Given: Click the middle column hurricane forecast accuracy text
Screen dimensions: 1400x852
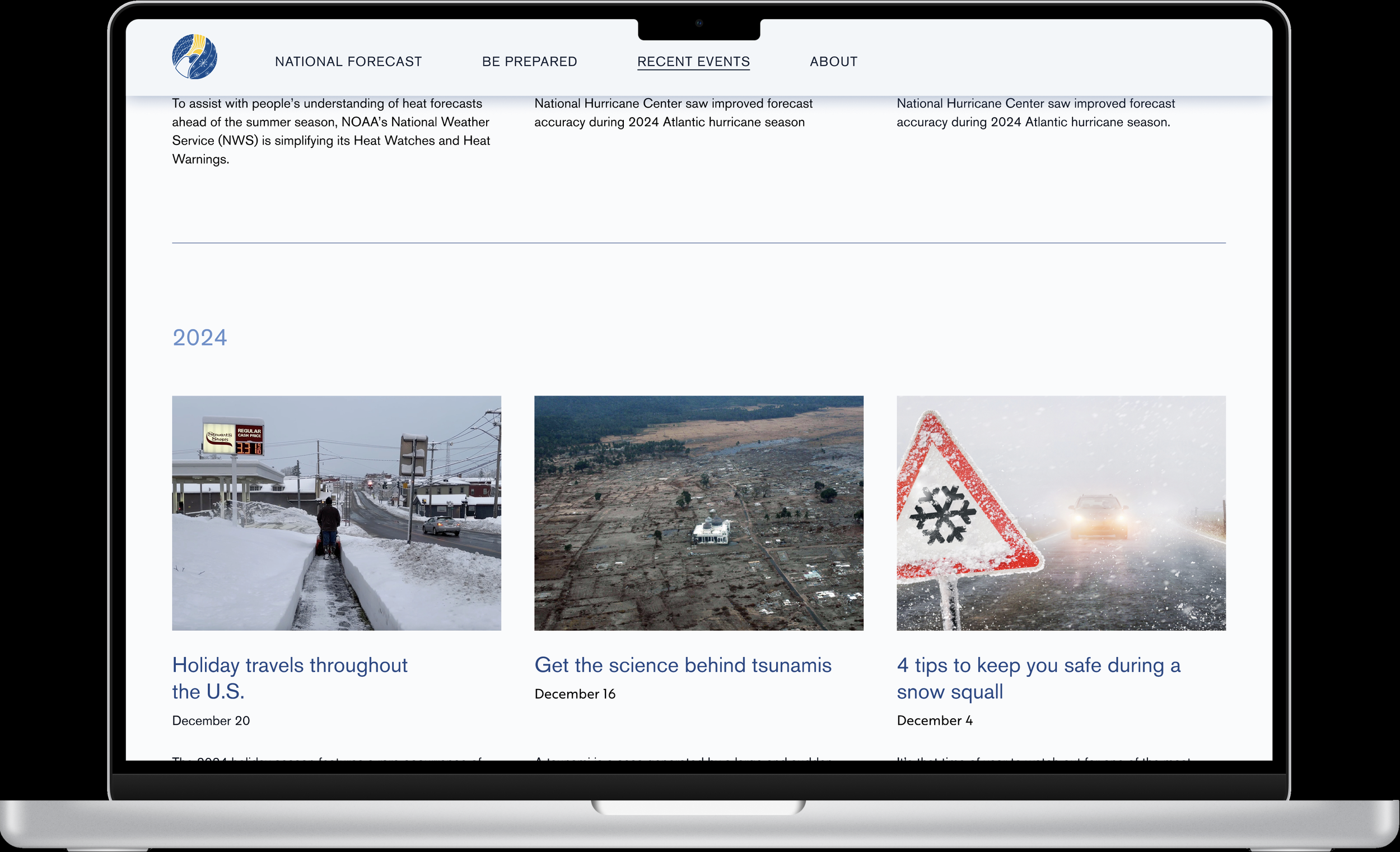Looking at the screenshot, I should point(673,113).
